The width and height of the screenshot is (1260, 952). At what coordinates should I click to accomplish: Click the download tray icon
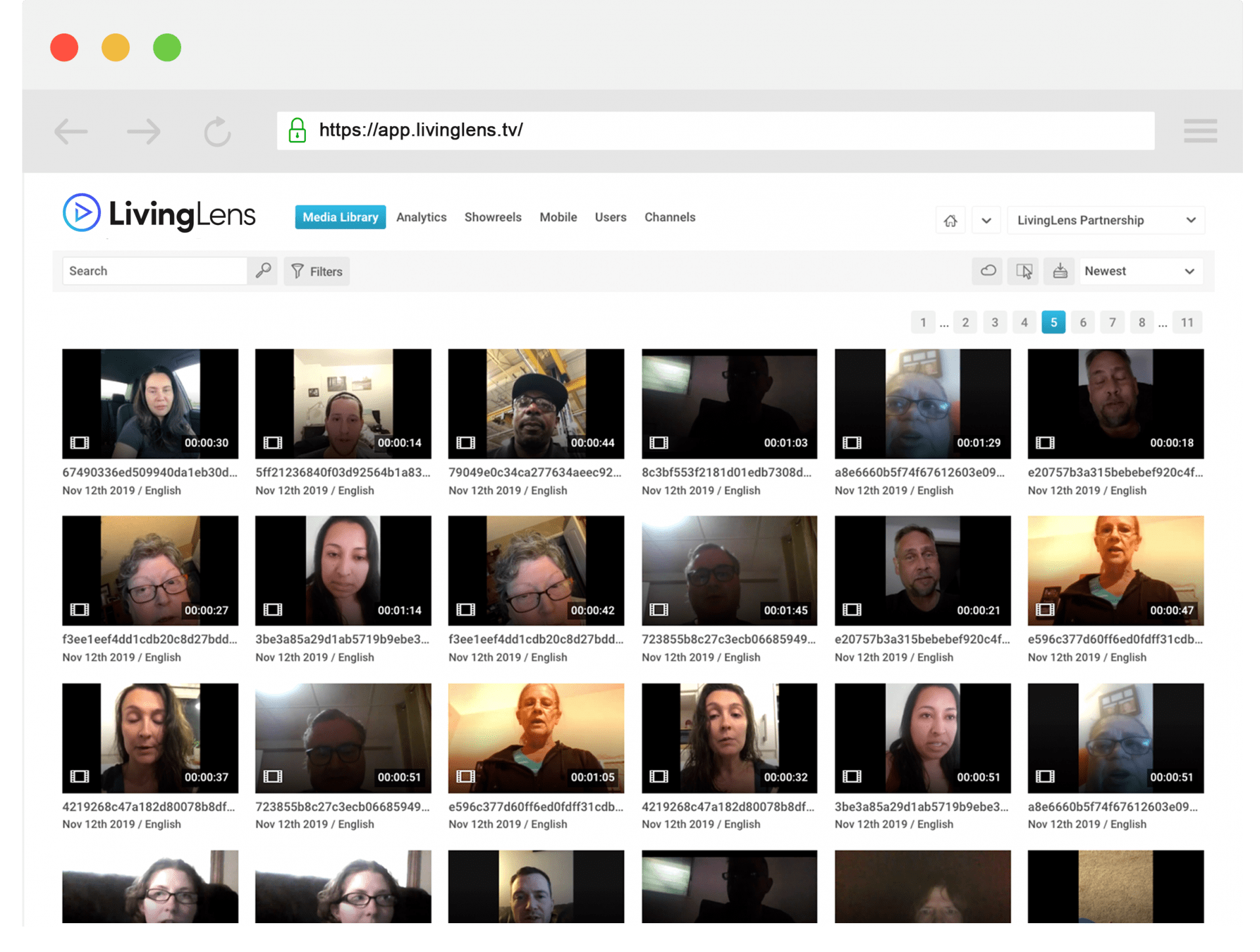(1060, 271)
